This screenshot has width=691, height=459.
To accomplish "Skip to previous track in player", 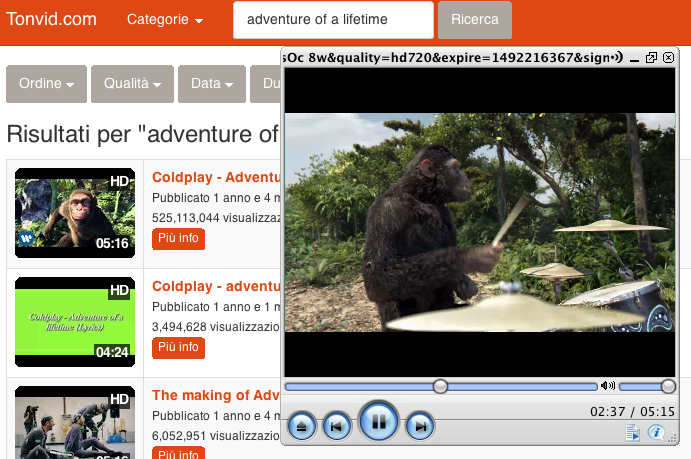I will pyautogui.click(x=337, y=426).
